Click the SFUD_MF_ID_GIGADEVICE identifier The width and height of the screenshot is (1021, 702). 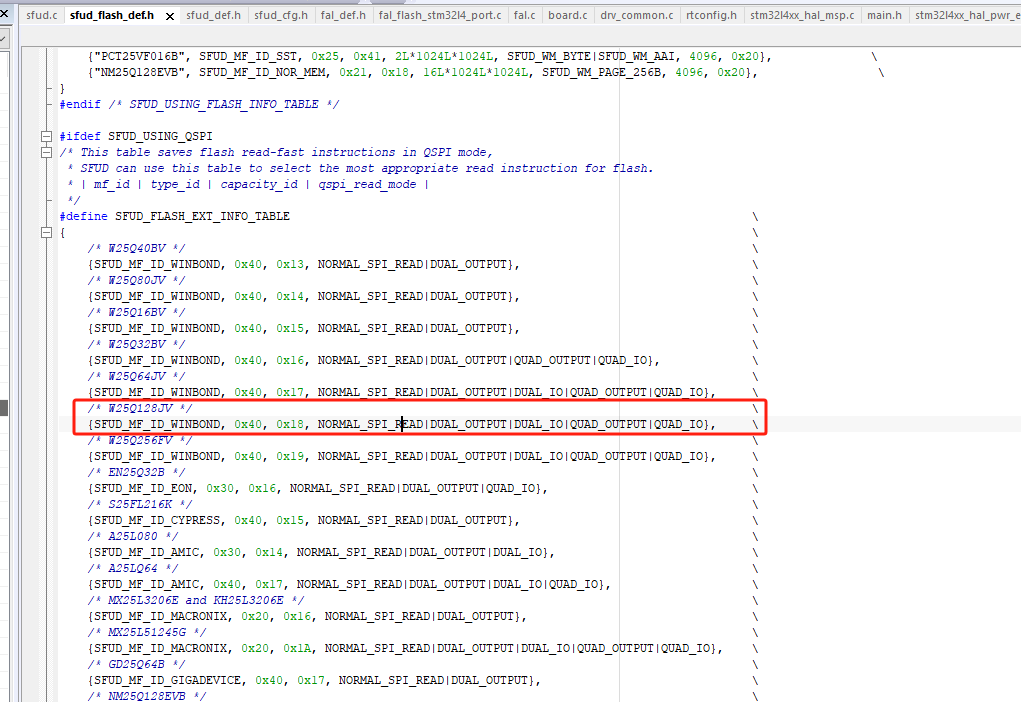click(x=168, y=680)
